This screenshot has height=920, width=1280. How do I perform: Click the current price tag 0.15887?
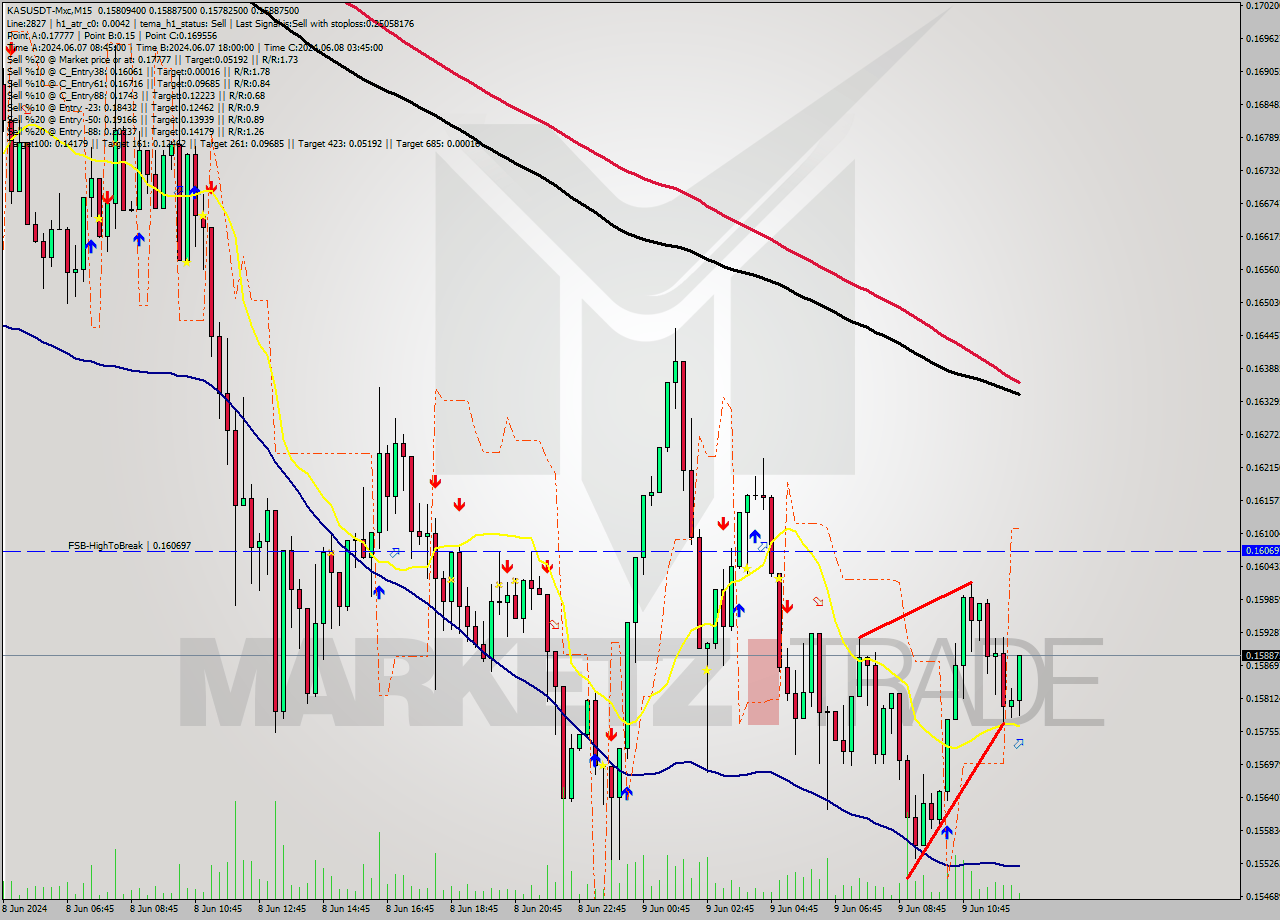(x=1260, y=656)
